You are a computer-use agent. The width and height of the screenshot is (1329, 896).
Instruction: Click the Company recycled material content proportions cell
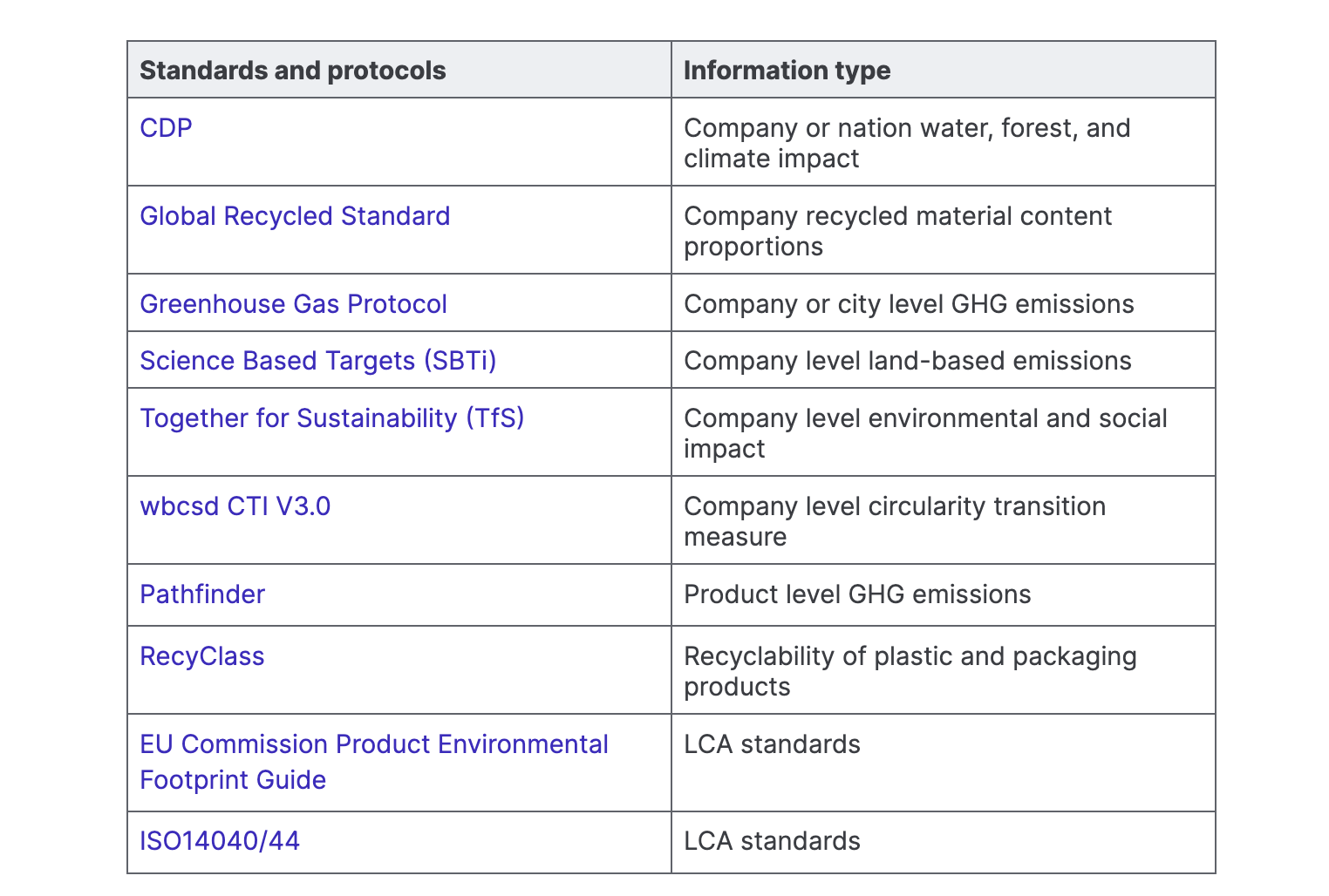[x=897, y=231]
